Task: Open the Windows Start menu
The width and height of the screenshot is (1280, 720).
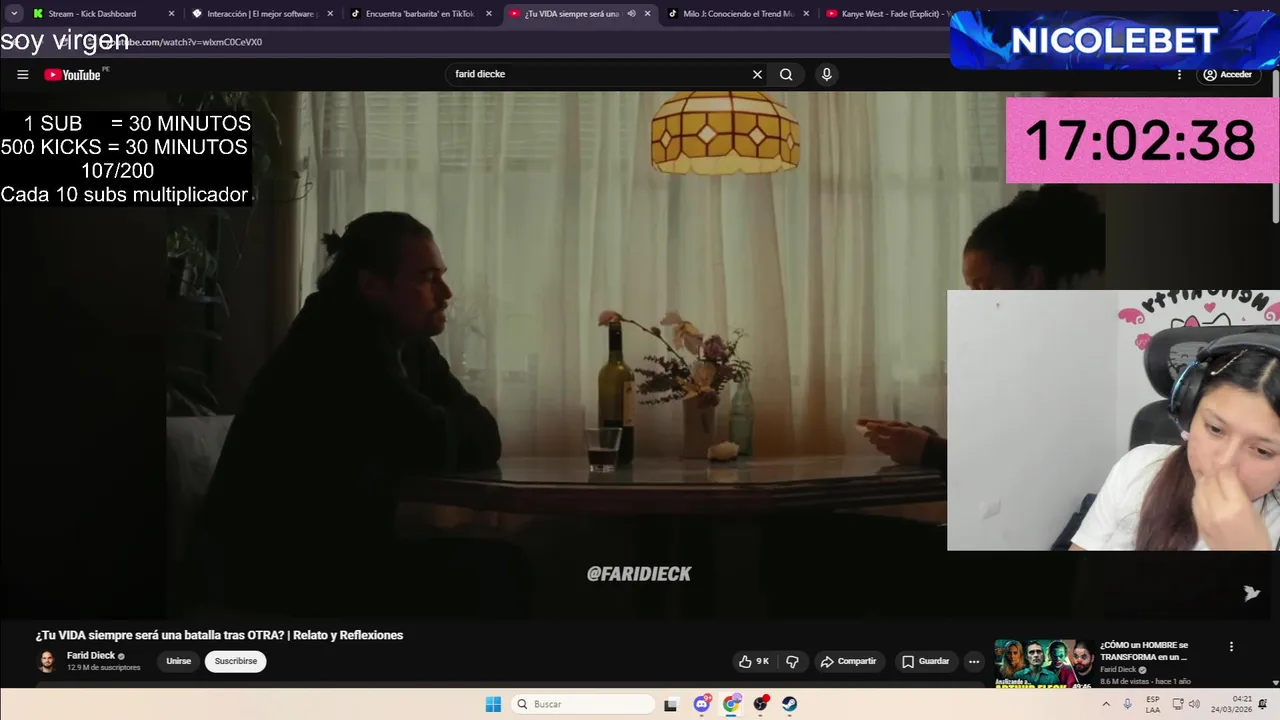Action: (493, 704)
